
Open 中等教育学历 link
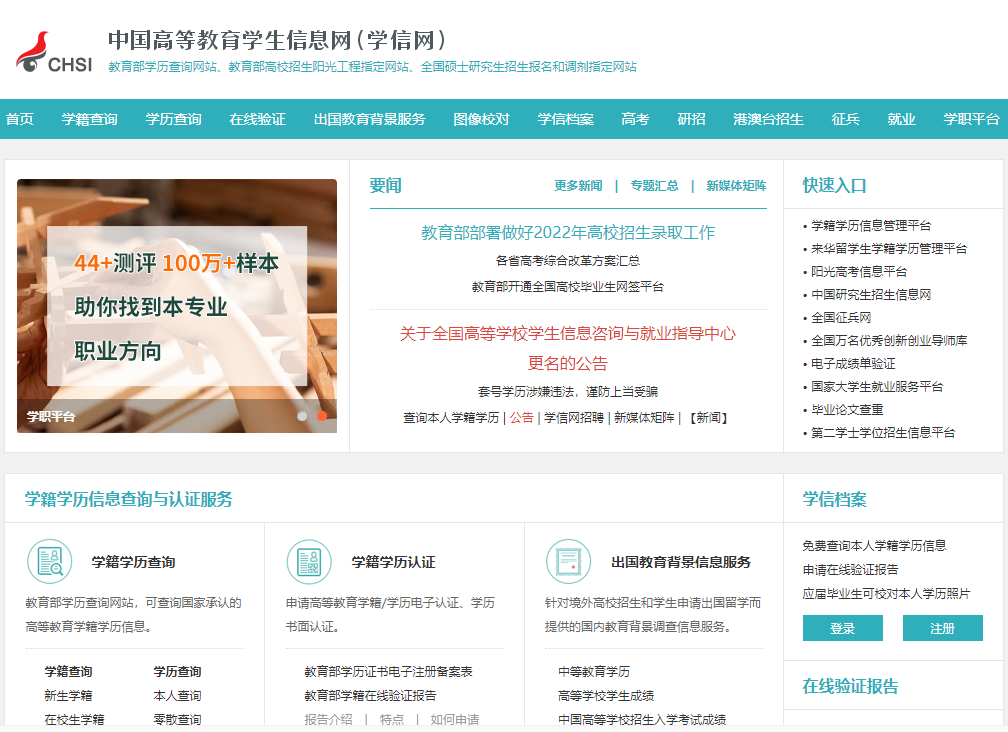click(594, 672)
